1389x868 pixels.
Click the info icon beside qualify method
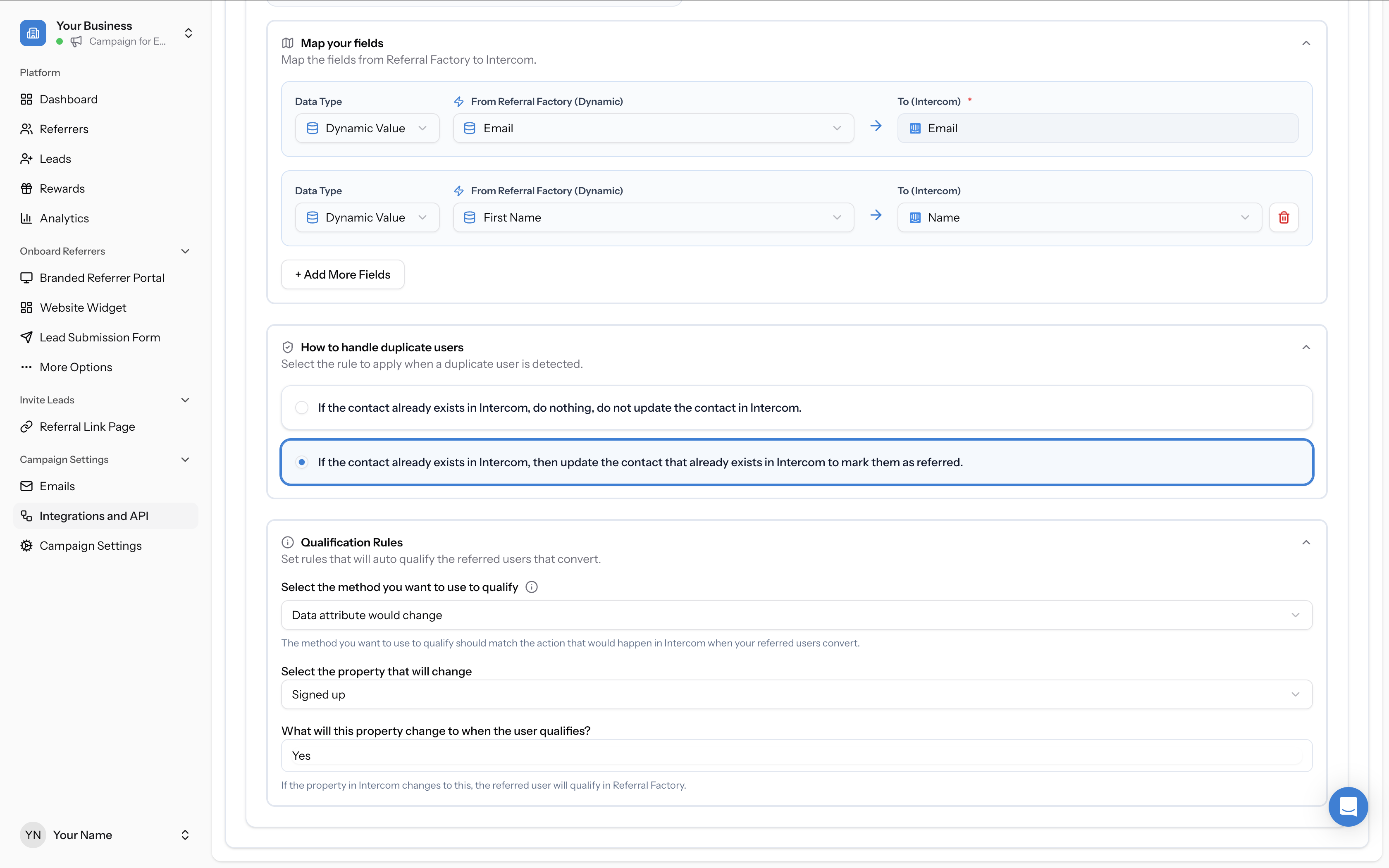[x=532, y=587]
